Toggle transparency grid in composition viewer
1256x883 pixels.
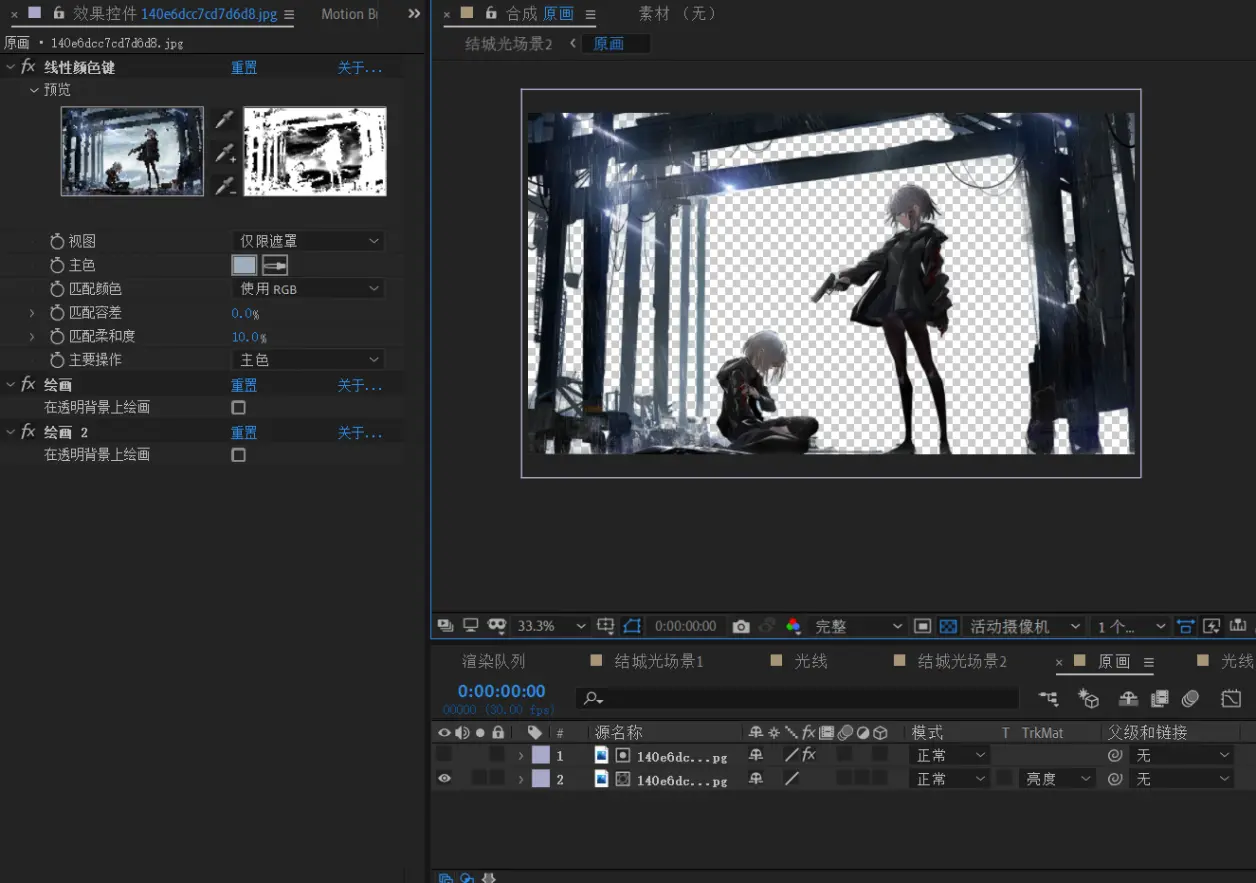(x=949, y=626)
